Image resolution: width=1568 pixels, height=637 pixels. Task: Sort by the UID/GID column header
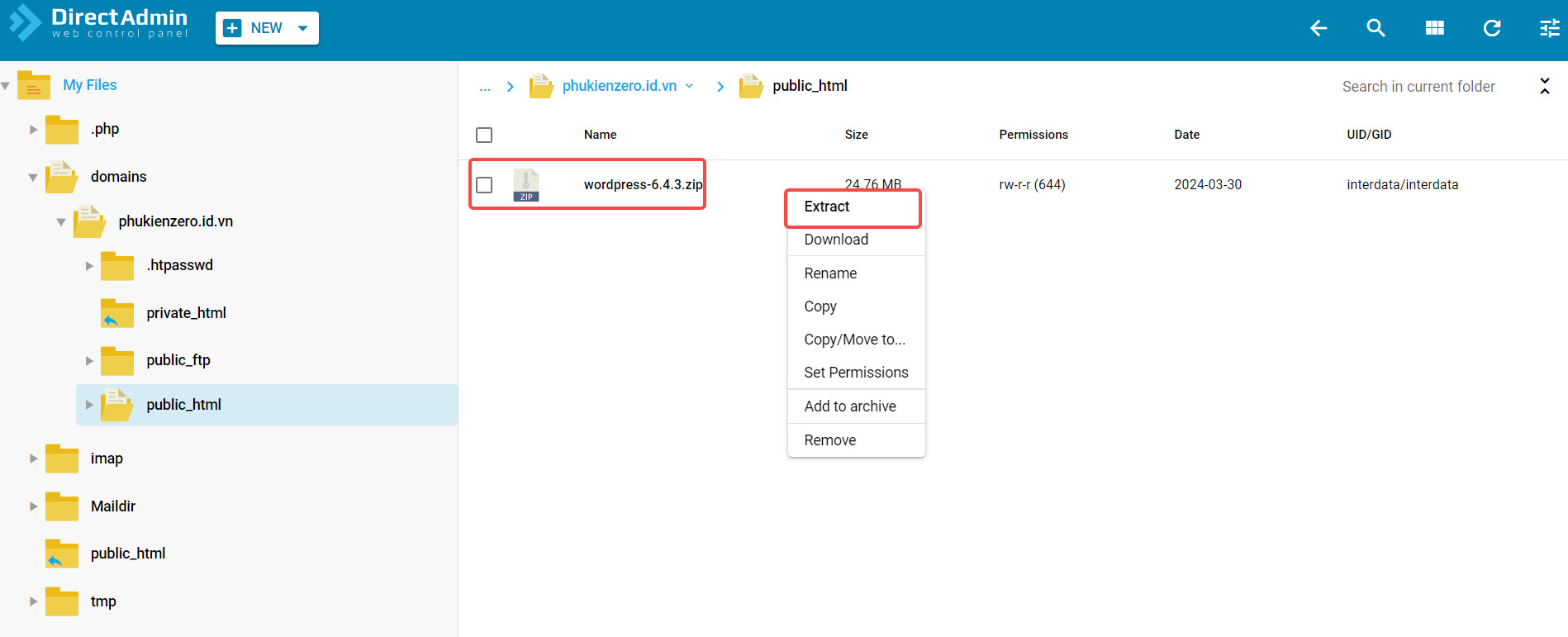[x=1369, y=135]
